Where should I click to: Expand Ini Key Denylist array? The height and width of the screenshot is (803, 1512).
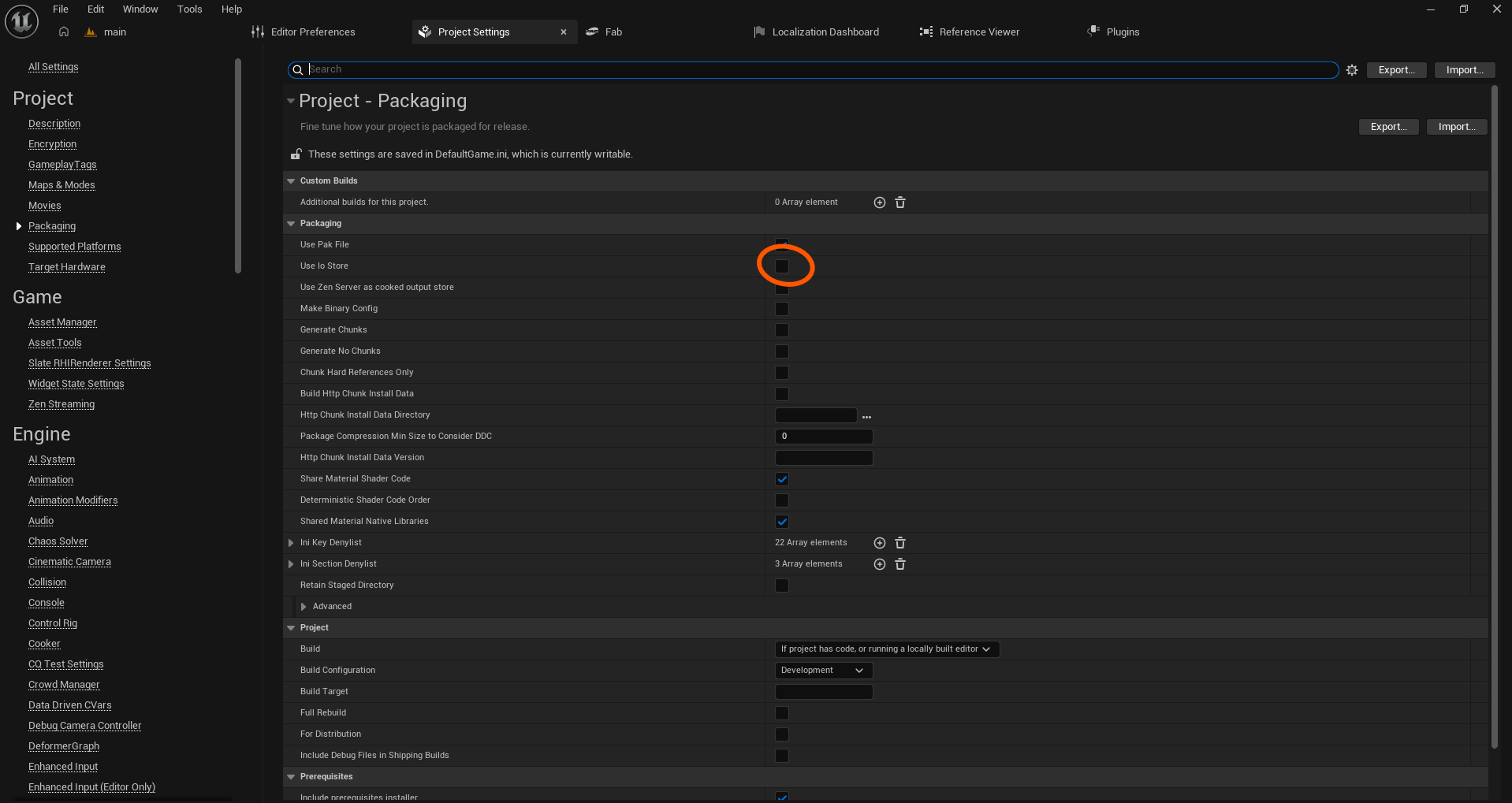(291, 543)
